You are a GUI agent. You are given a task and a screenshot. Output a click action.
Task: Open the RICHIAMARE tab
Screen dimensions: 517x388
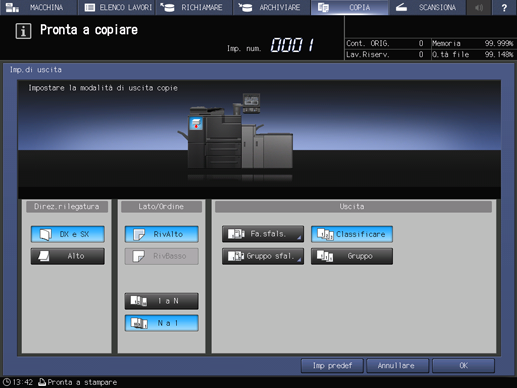(194, 7)
